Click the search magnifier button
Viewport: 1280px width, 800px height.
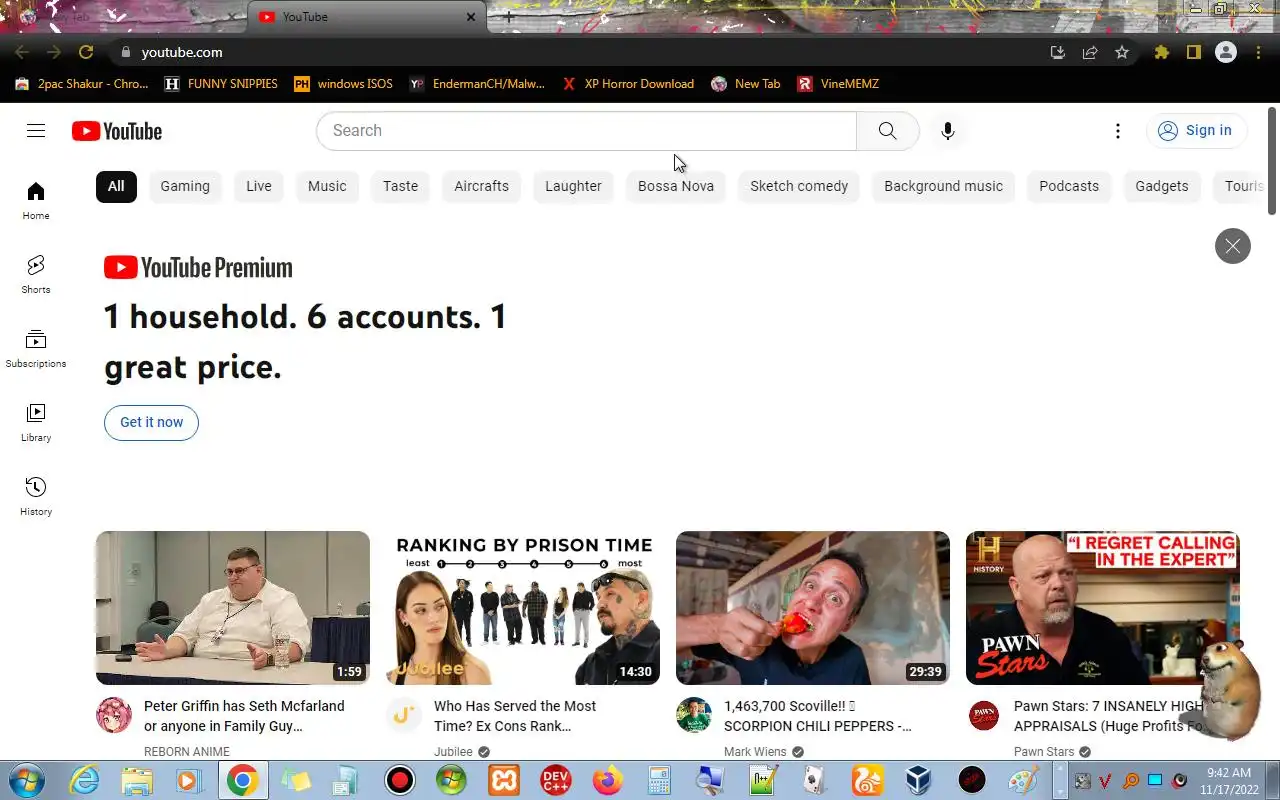[x=887, y=131]
